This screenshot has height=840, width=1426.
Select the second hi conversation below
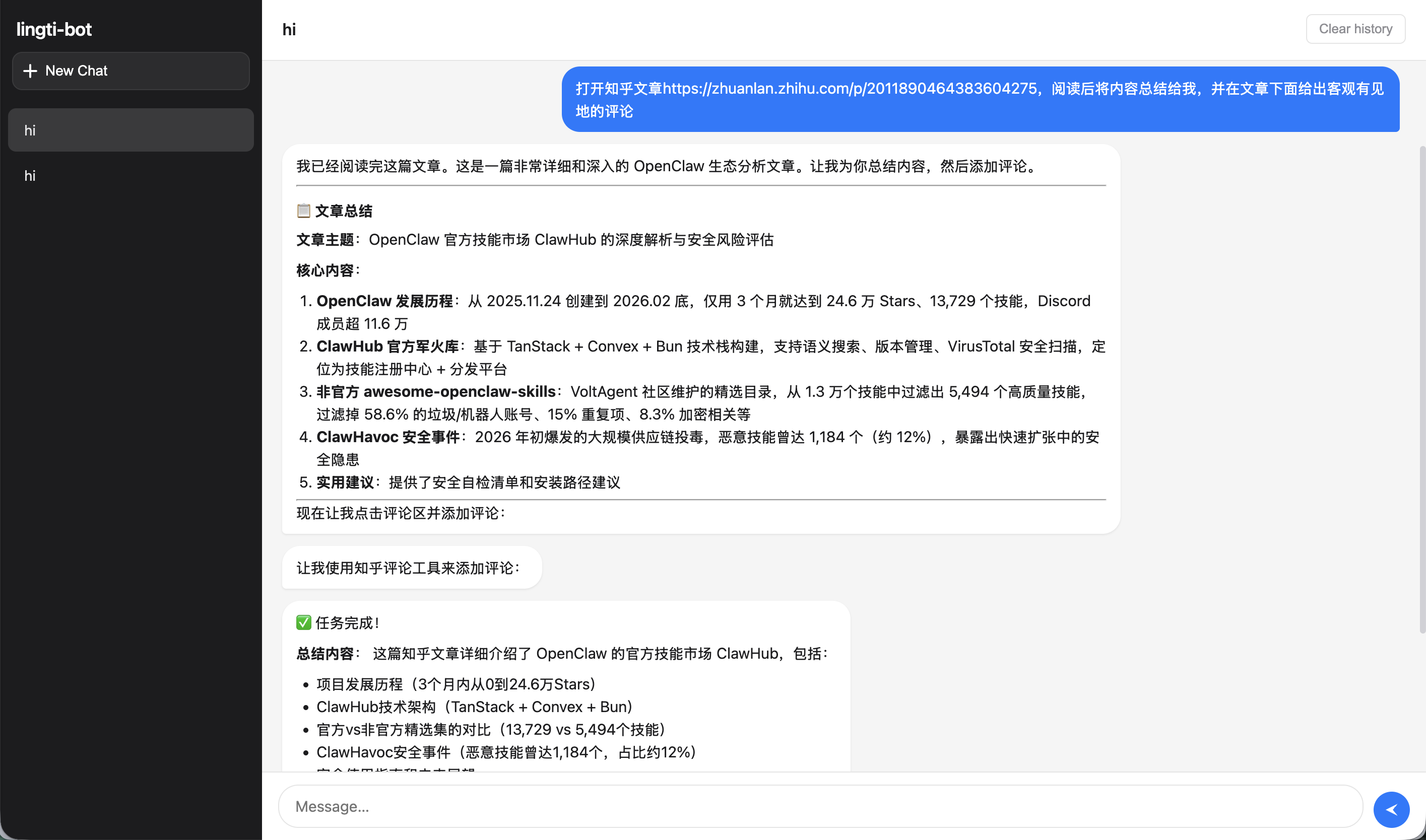(130, 175)
